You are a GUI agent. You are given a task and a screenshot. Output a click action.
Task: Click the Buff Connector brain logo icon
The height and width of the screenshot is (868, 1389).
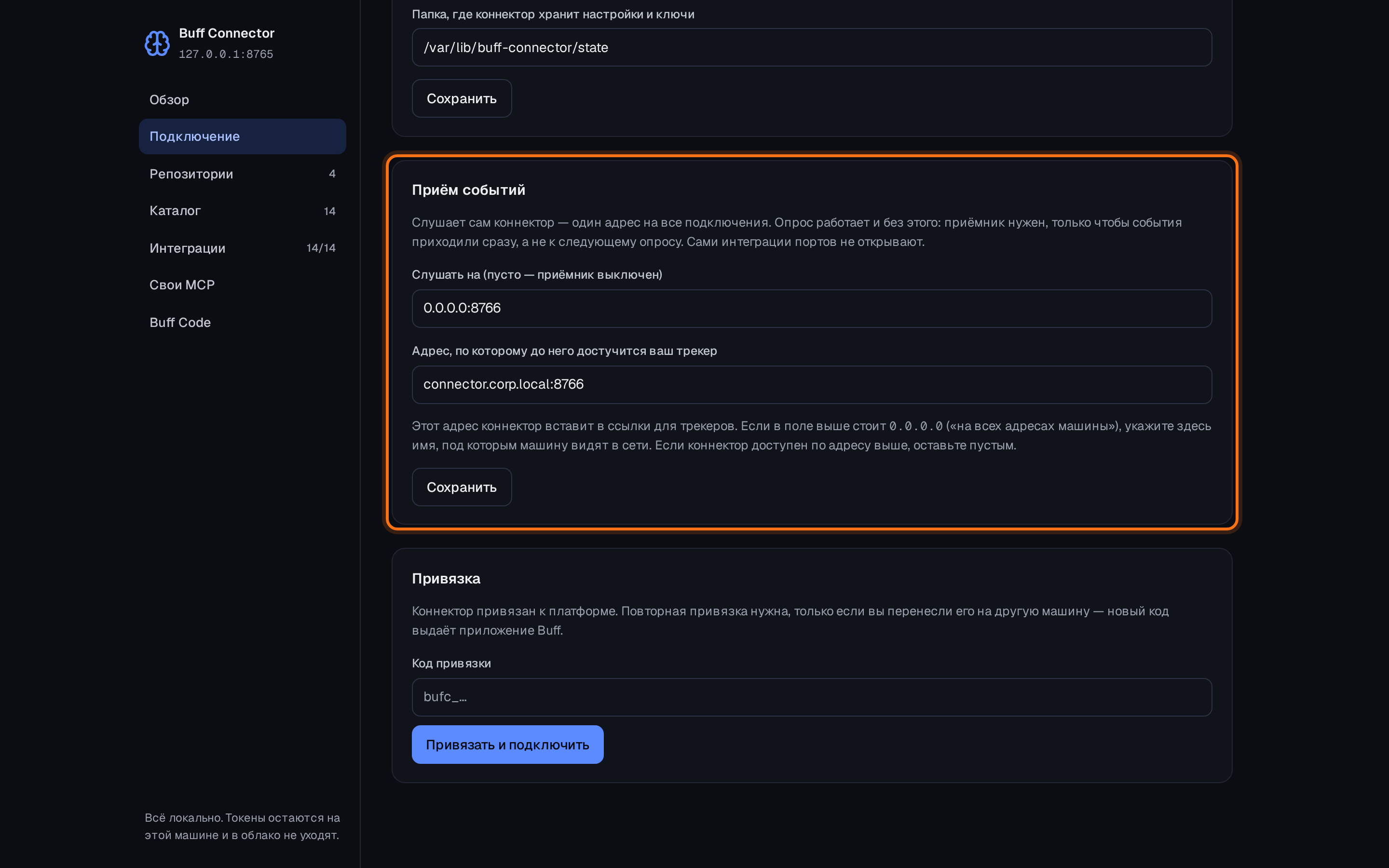[157, 43]
